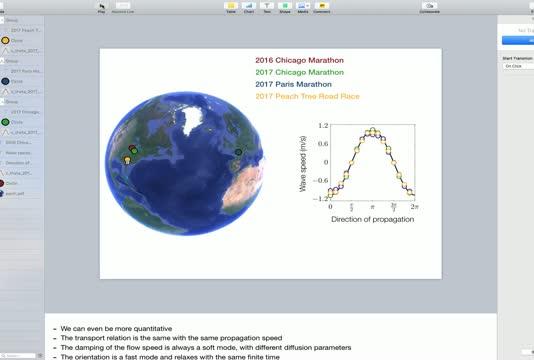Click the '2017 Peach Tree Road Race' text
This screenshot has width=534, height=360.
[308, 96]
